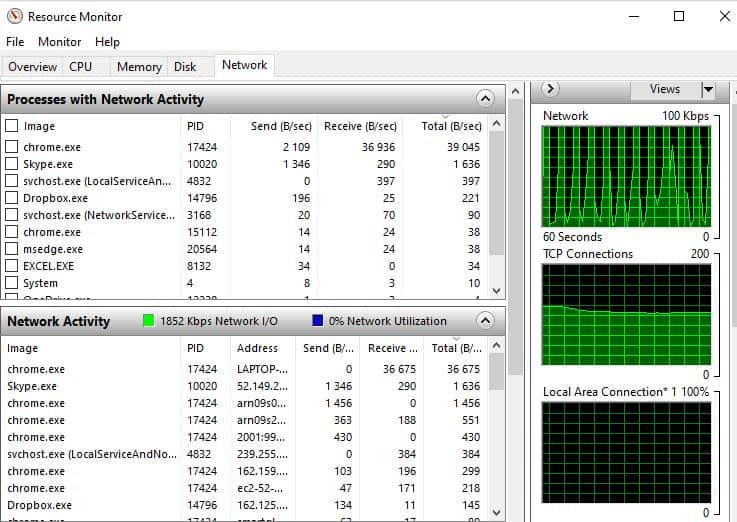Click up arrow of main pane scrollbar
The height and width of the screenshot is (522, 737).
pyautogui.click(x=516, y=91)
